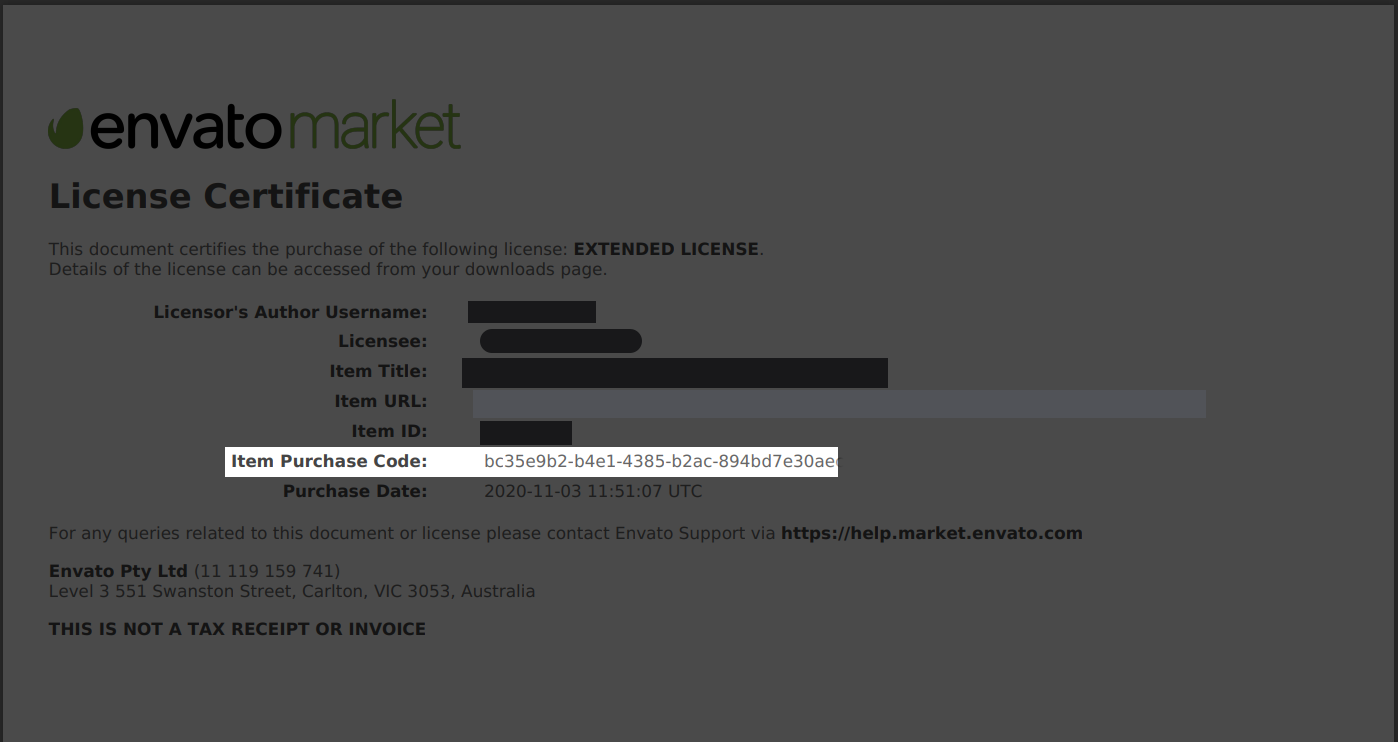Click the Purchase Date label
The width and height of the screenshot is (1398, 742).
[355, 492]
